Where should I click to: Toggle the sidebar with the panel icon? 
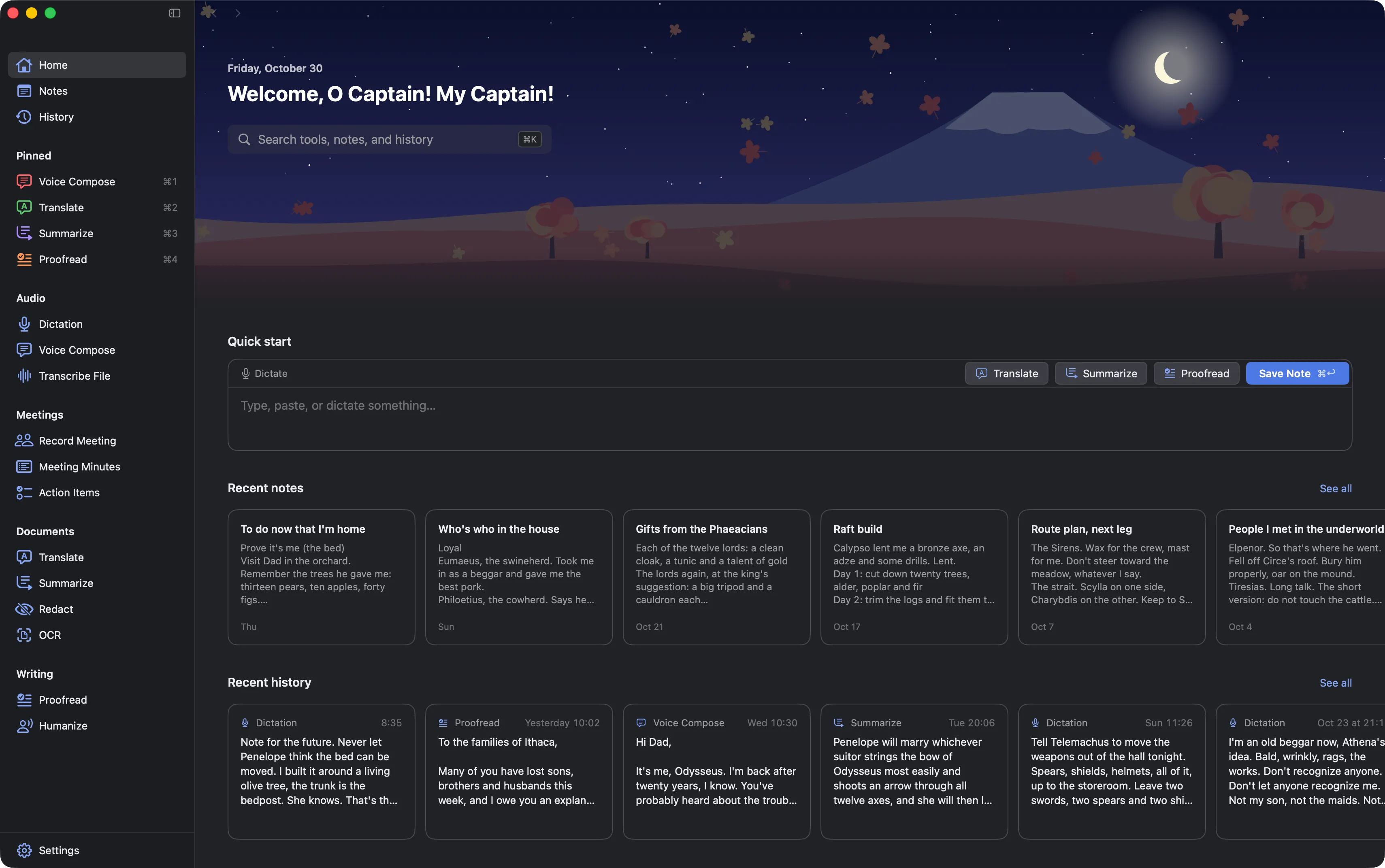pyautogui.click(x=175, y=13)
